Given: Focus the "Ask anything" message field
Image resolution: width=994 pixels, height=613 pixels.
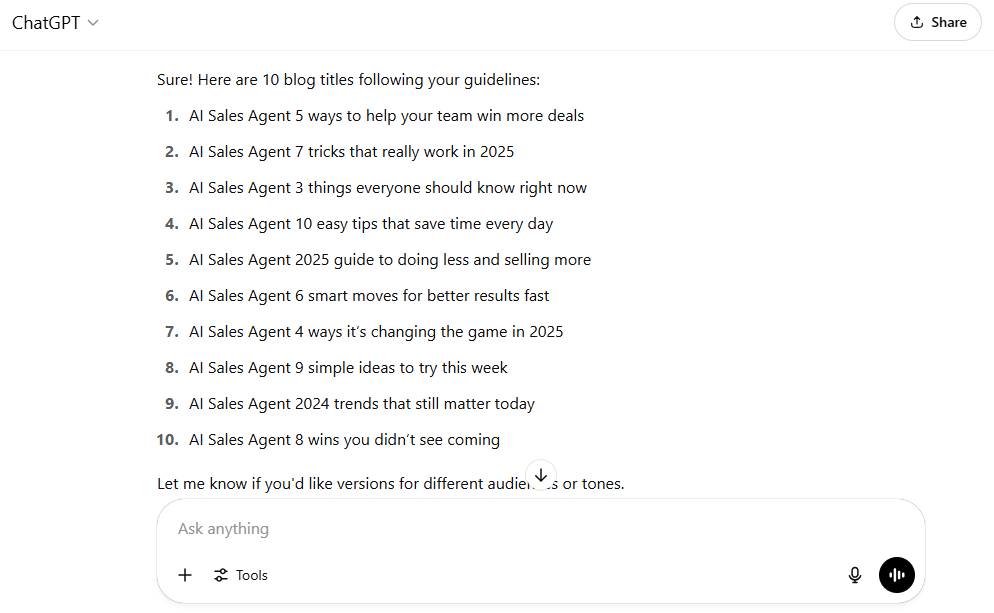Looking at the screenshot, I should (x=500, y=528).
